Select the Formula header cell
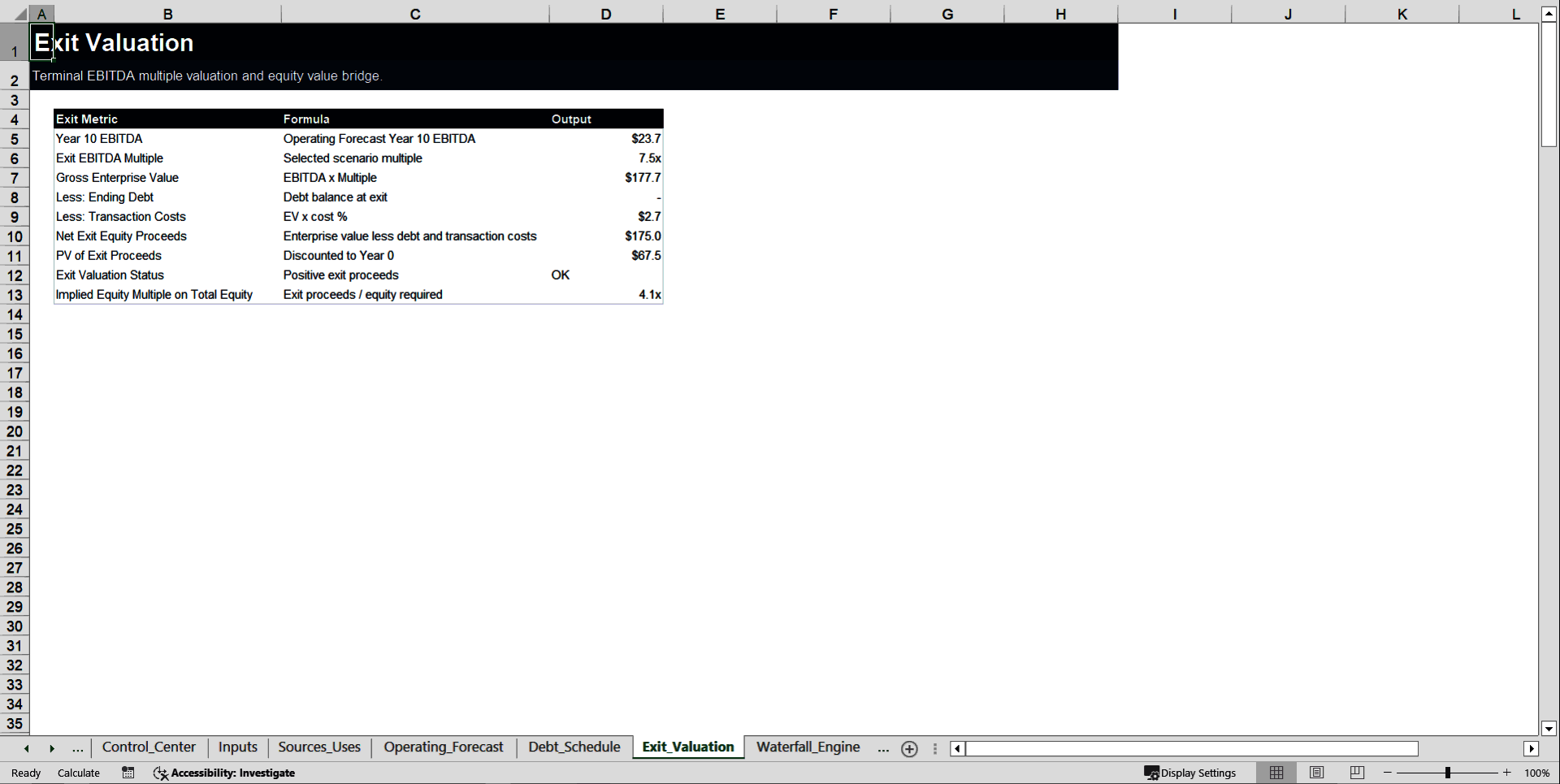The height and width of the screenshot is (784, 1560). [415, 119]
